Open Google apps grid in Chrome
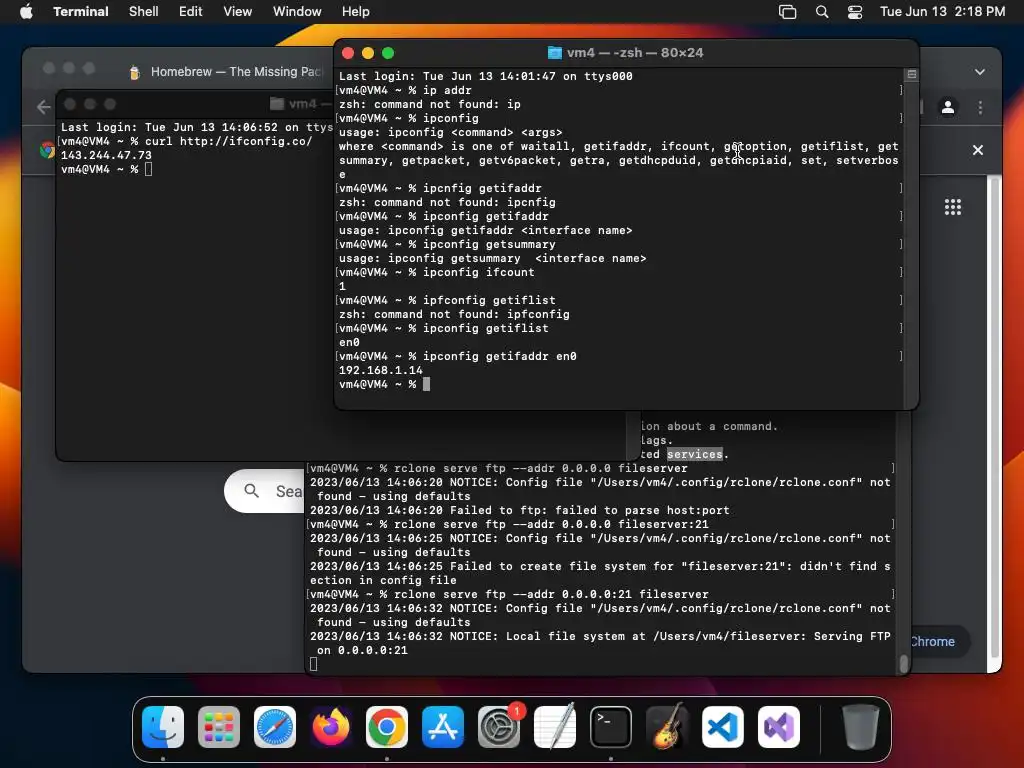The height and width of the screenshot is (768, 1024). 953,208
